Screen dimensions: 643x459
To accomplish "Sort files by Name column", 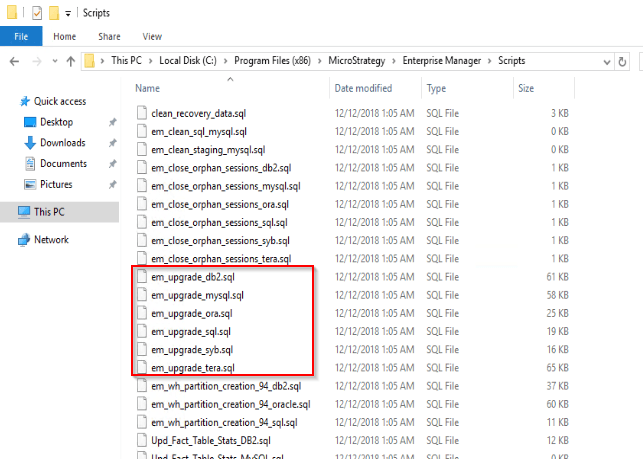I will (x=147, y=88).
